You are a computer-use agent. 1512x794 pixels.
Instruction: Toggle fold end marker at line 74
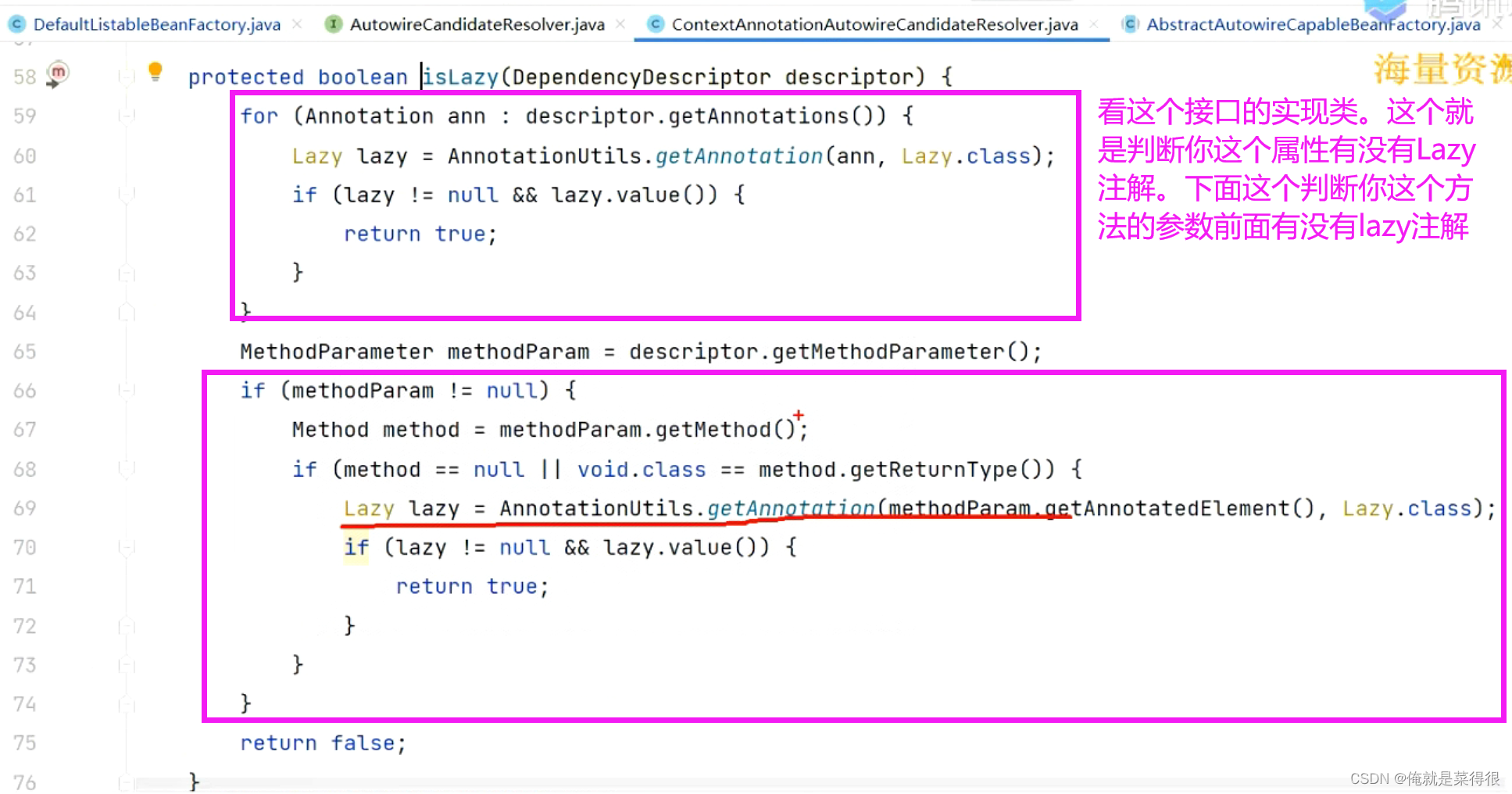tap(126, 704)
